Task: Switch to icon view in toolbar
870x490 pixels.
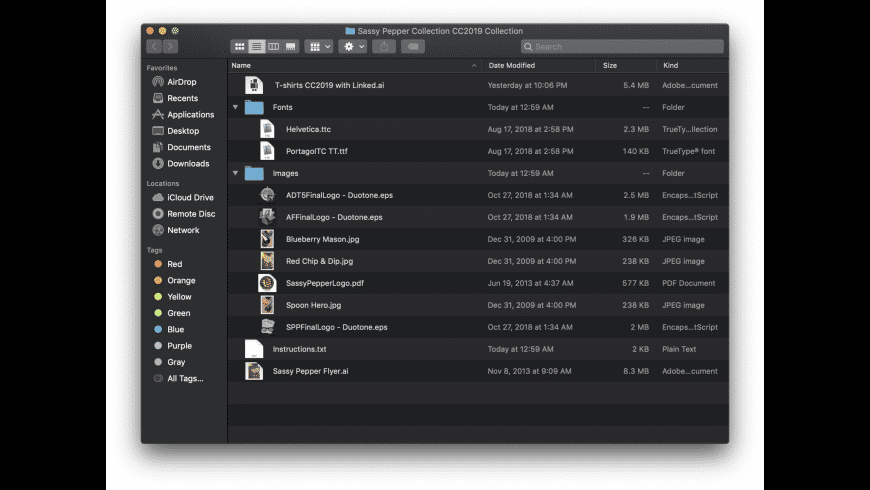Action: (x=239, y=47)
